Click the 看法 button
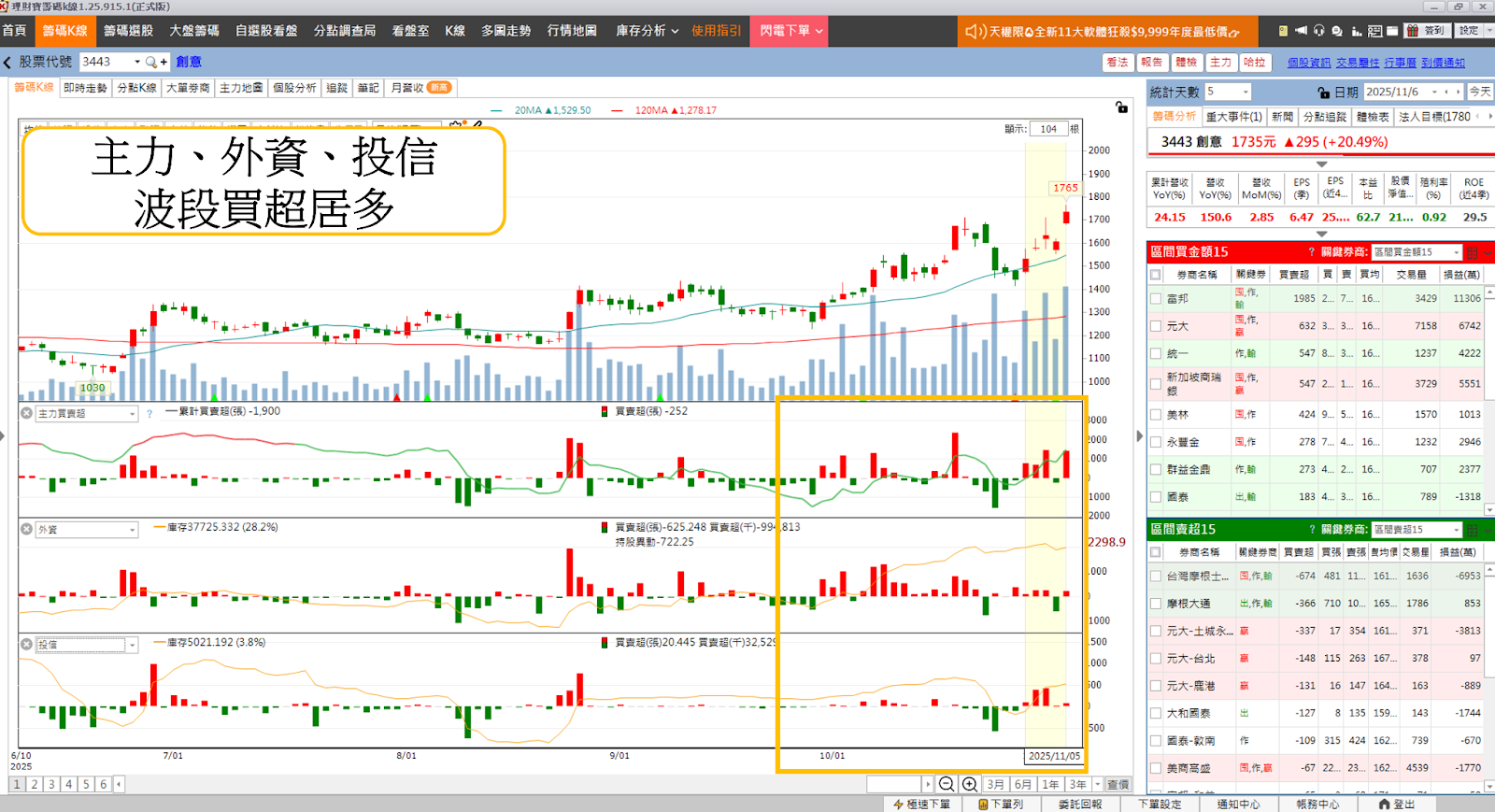 pos(1118,63)
